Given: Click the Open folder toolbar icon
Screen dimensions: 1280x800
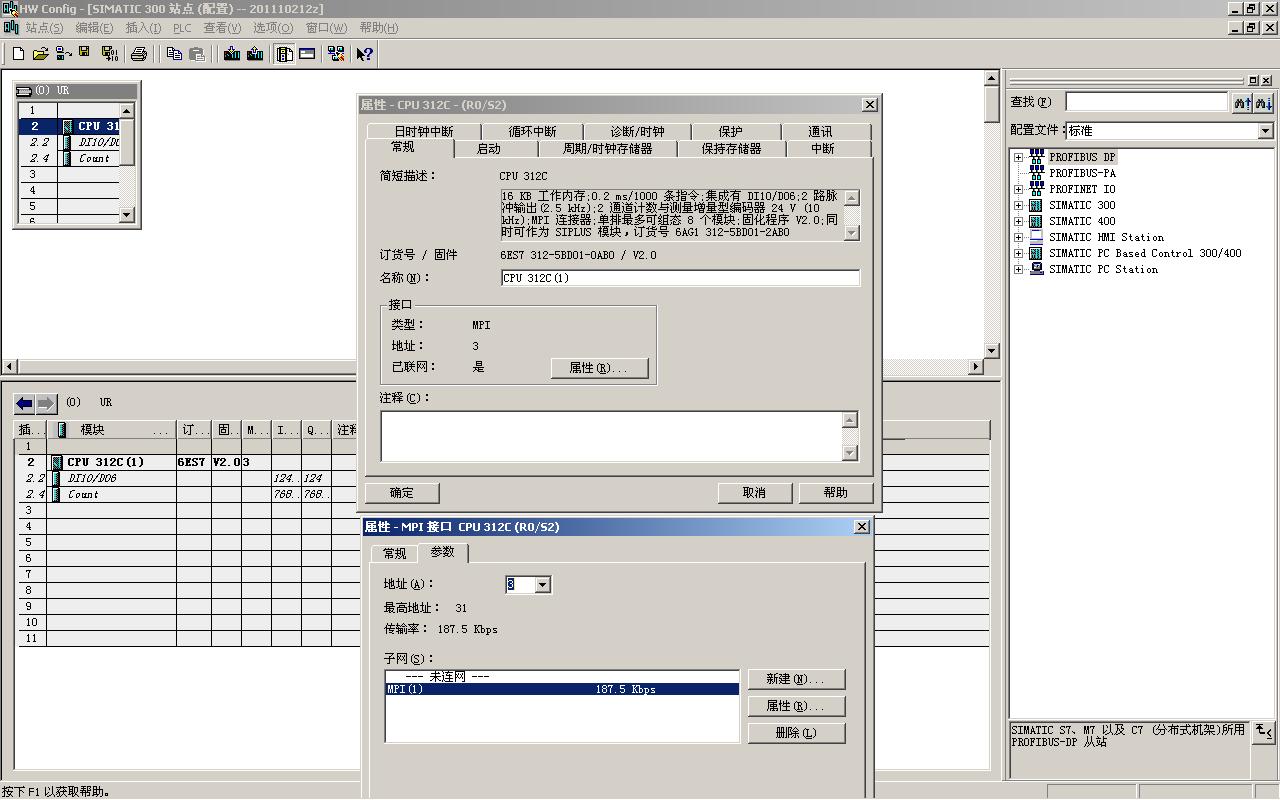Looking at the screenshot, I should point(41,54).
